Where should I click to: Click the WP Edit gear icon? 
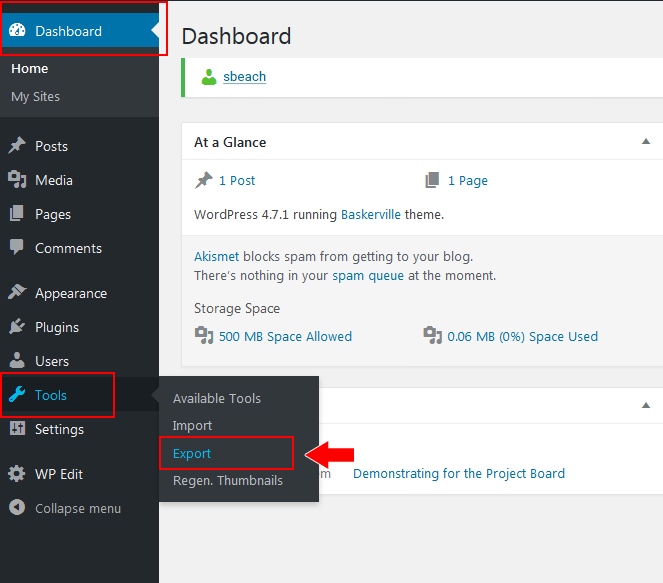(x=16, y=474)
